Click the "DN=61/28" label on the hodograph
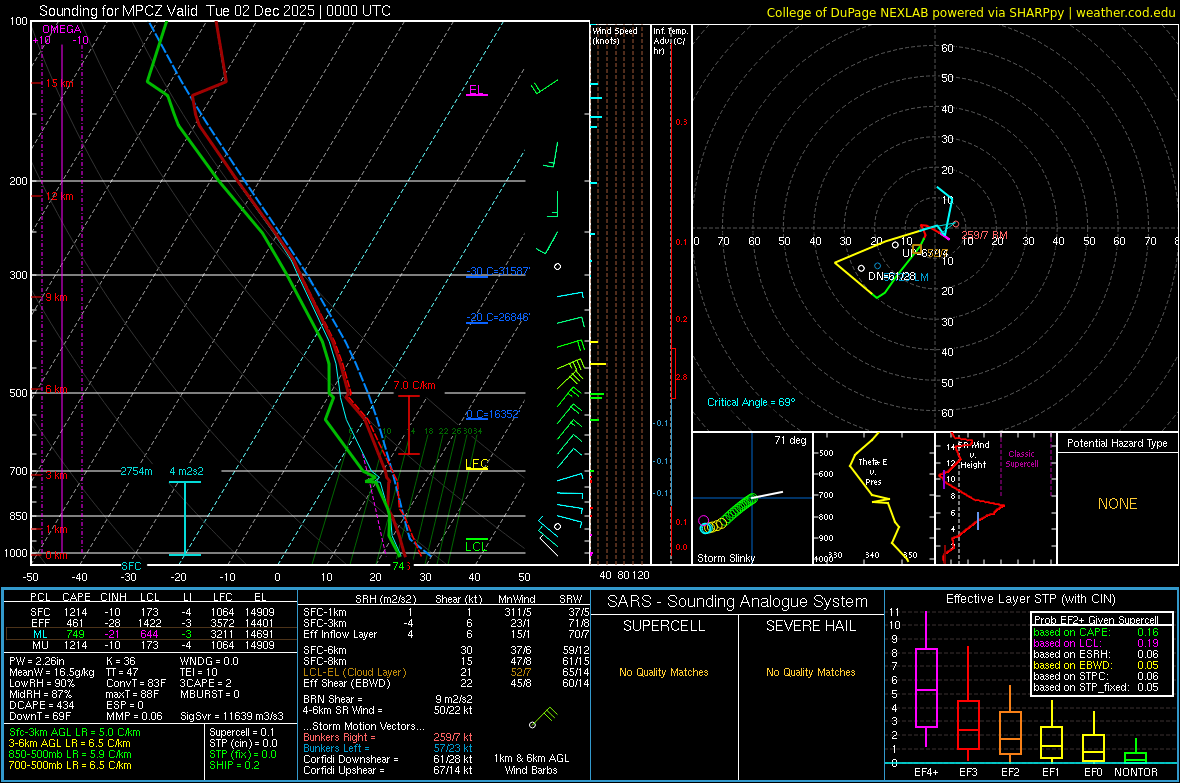 click(x=892, y=276)
